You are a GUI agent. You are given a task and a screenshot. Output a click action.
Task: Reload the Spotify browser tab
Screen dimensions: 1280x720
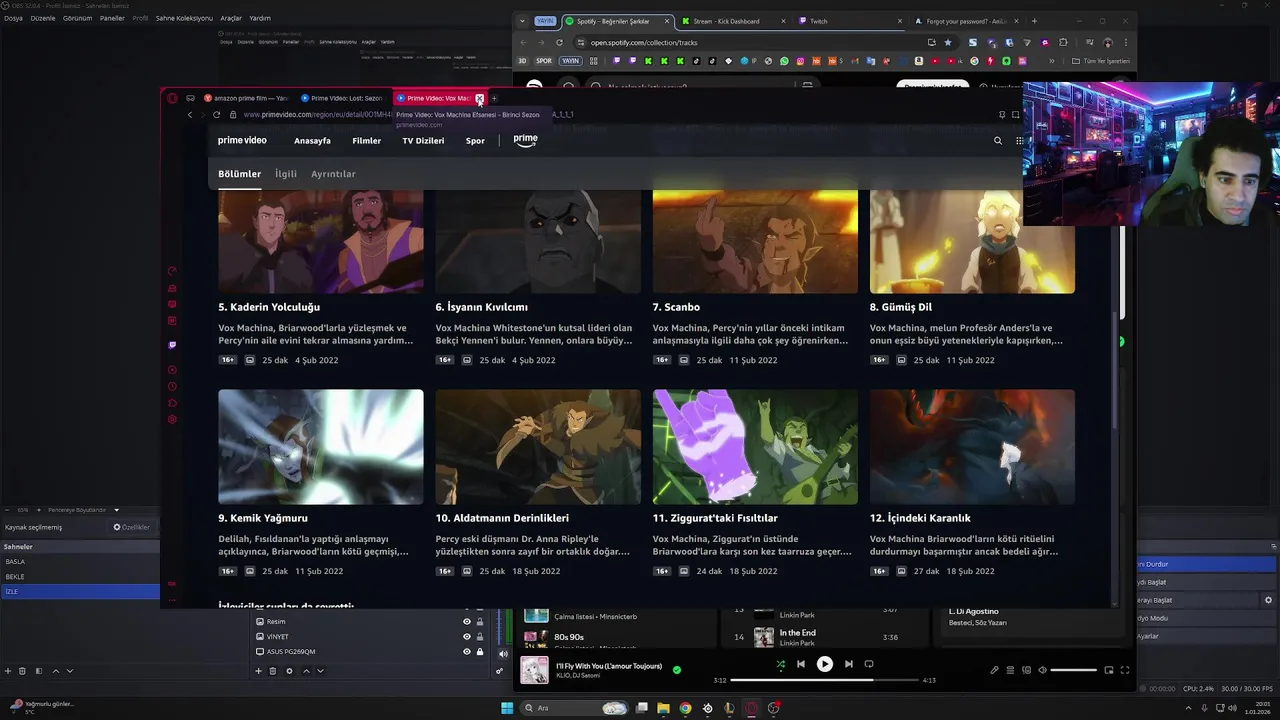point(559,43)
